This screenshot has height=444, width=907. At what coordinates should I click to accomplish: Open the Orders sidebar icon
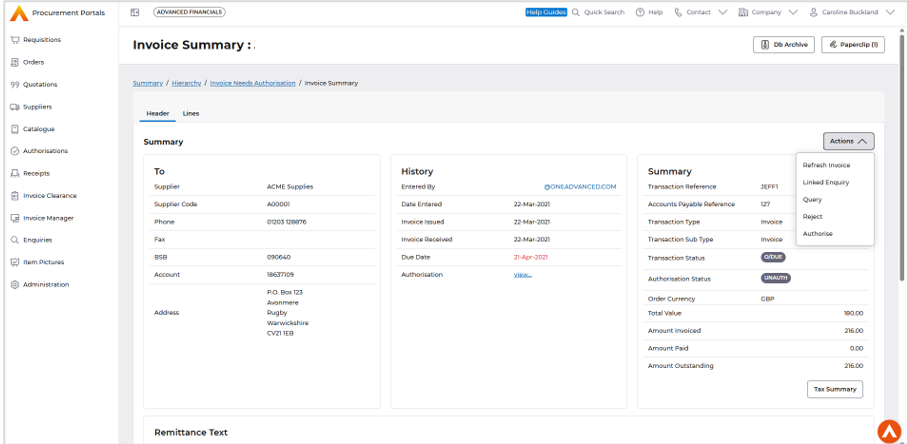pos(15,62)
